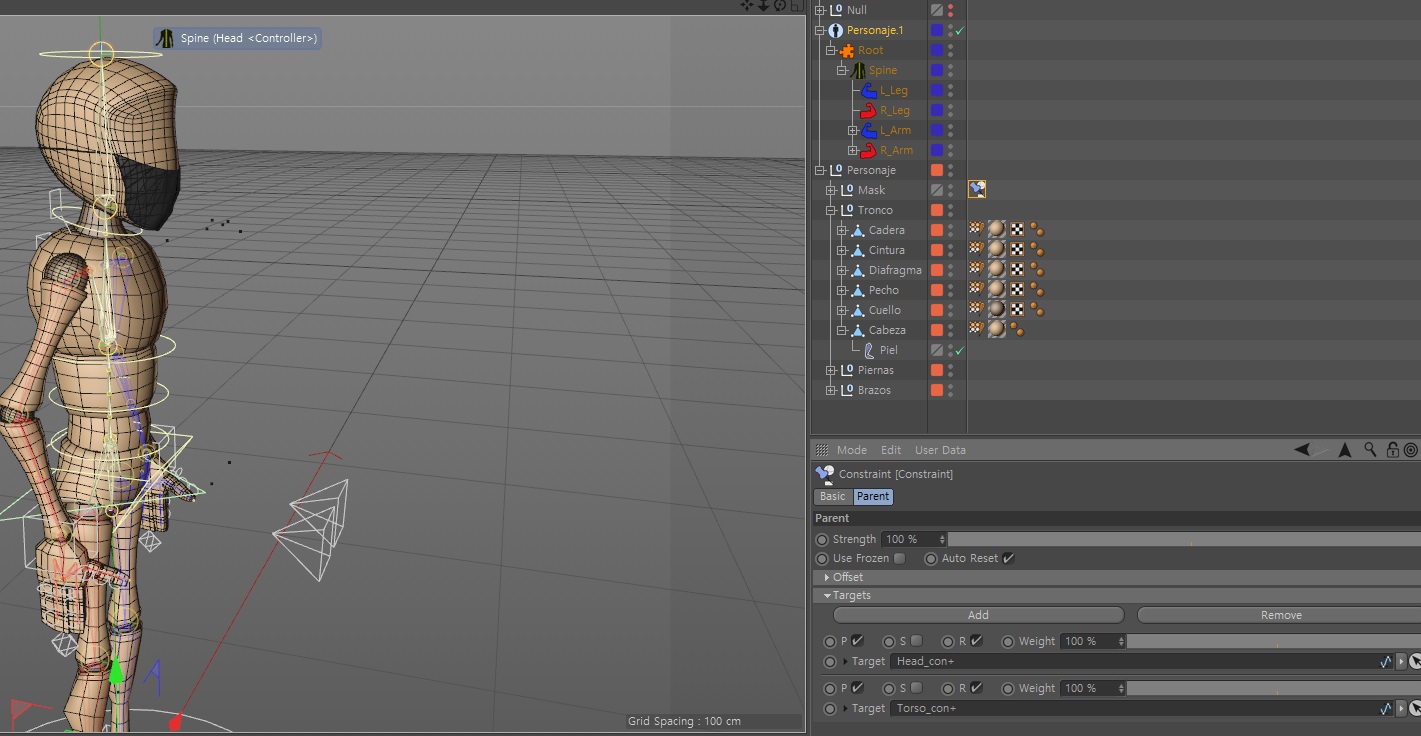The width and height of the screenshot is (1421, 736).
Task: Select the red R_Leg component icon
Action: [869, 110]
